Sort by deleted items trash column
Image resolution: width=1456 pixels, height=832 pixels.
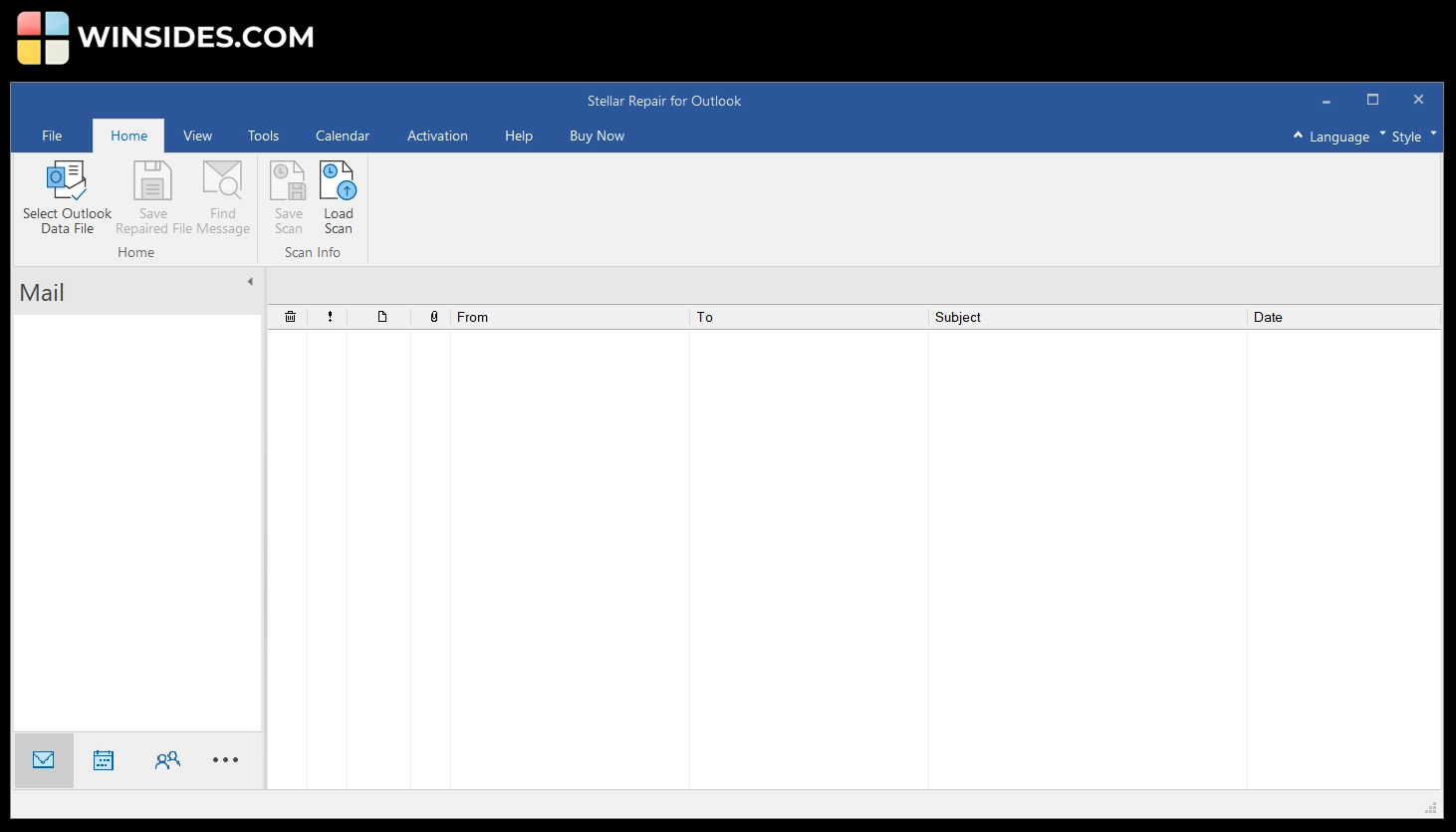click(x=290, y=317)
